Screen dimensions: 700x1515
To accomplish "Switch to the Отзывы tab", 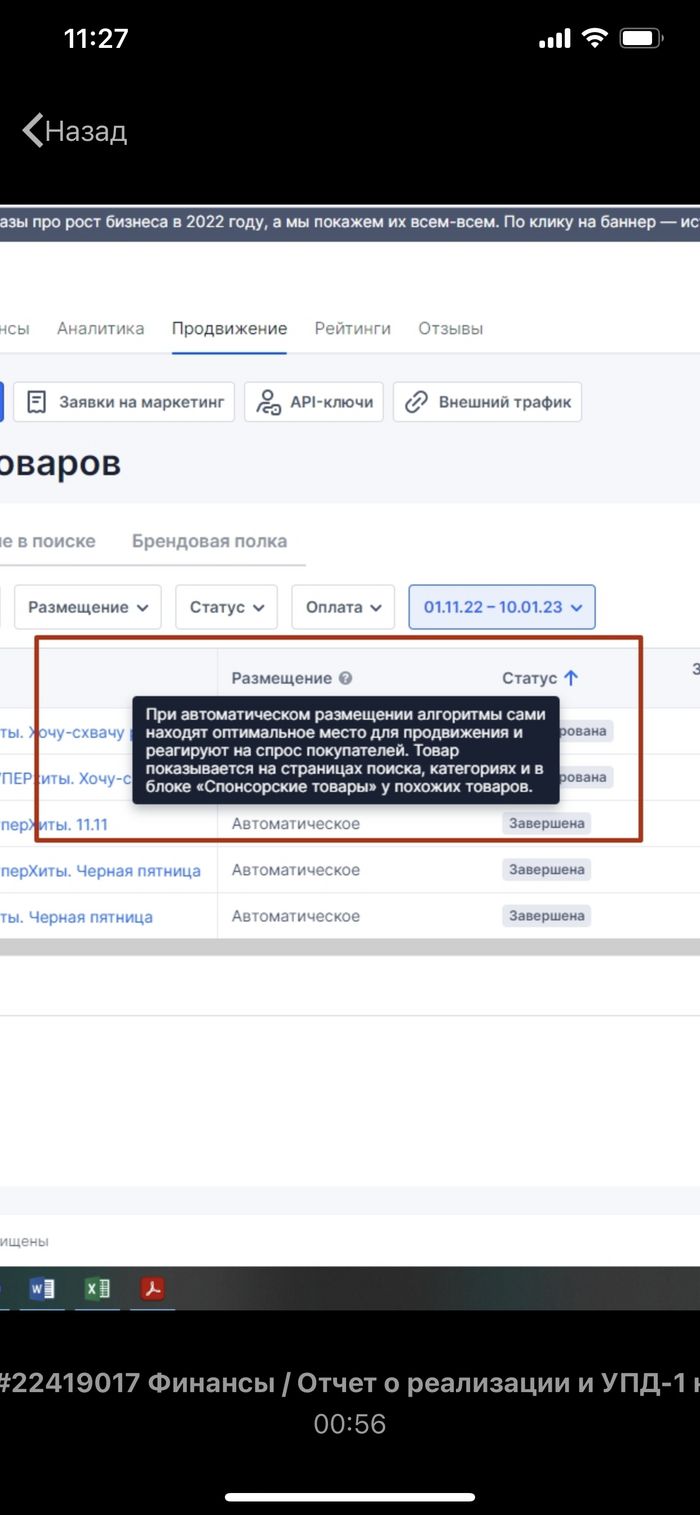I will point(450,328).
